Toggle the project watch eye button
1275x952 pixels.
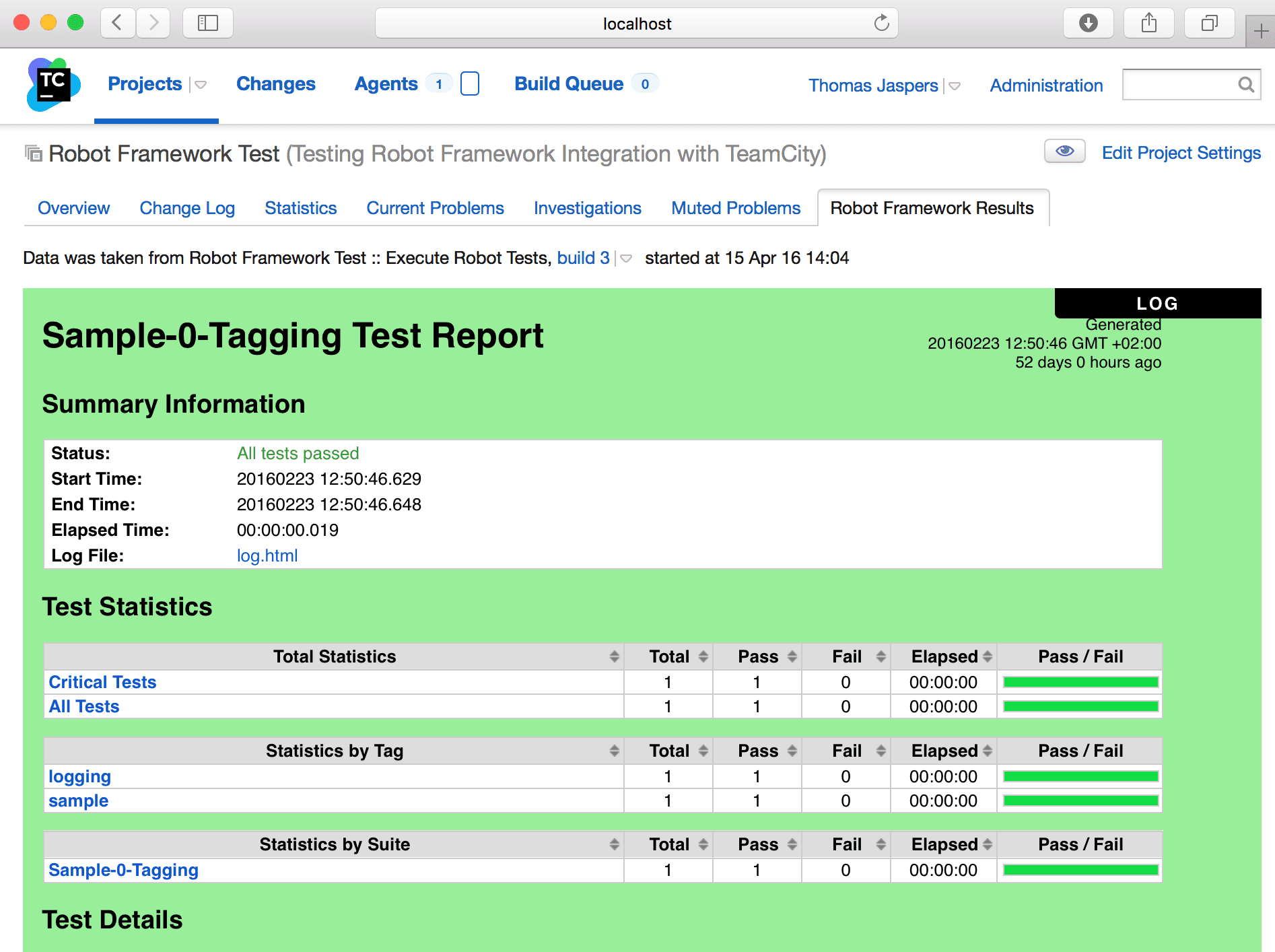(x=1064, y=151)
